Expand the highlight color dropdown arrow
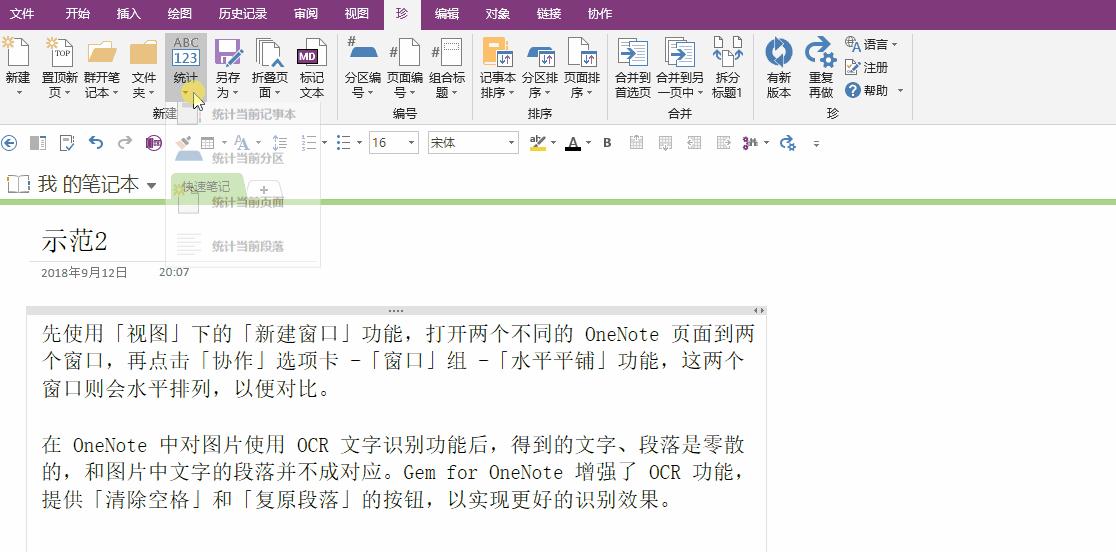The height and width of the screenshot is (552, 1116). coord(553,143)
